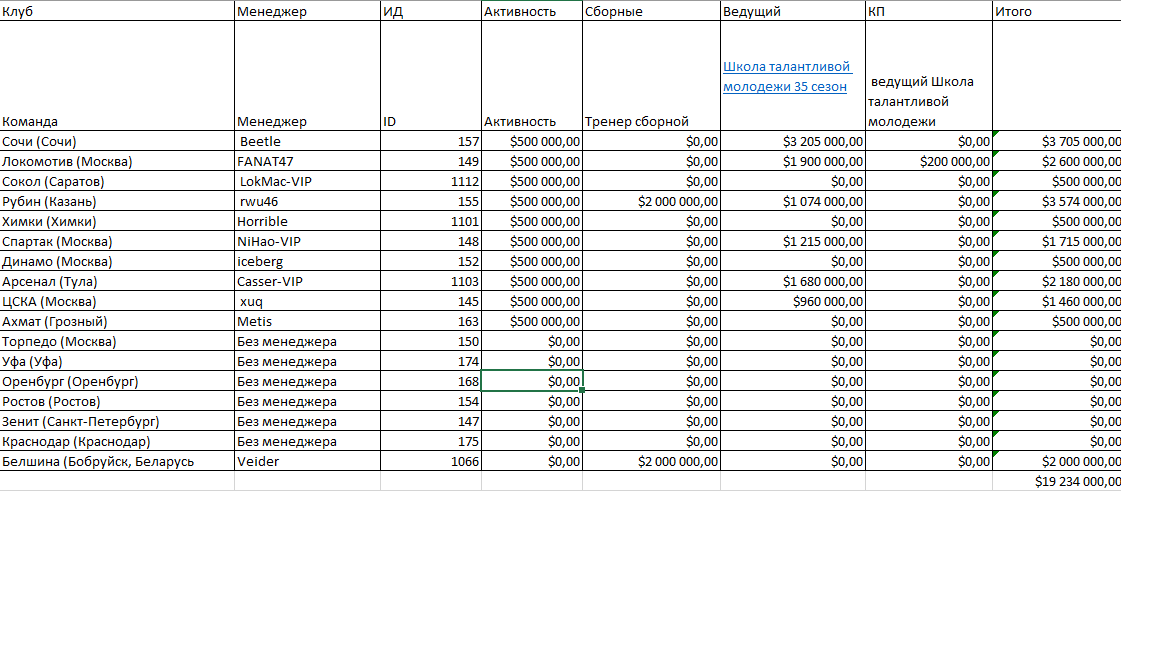Select the Итого header cell
This screenshot has width=1152, height=648.
click(x=1055, y=11)
